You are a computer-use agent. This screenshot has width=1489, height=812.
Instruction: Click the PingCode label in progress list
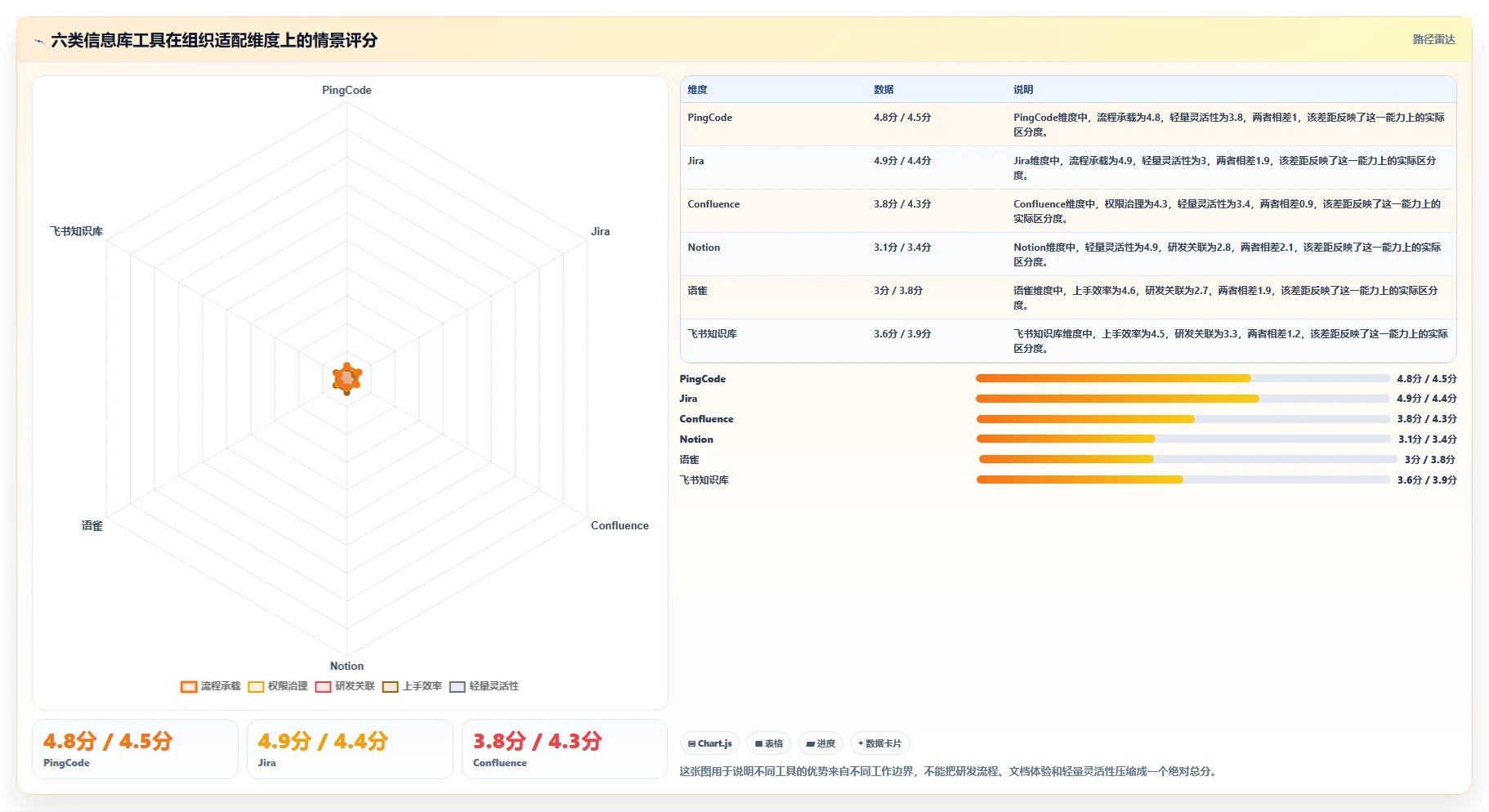[703, 379]
